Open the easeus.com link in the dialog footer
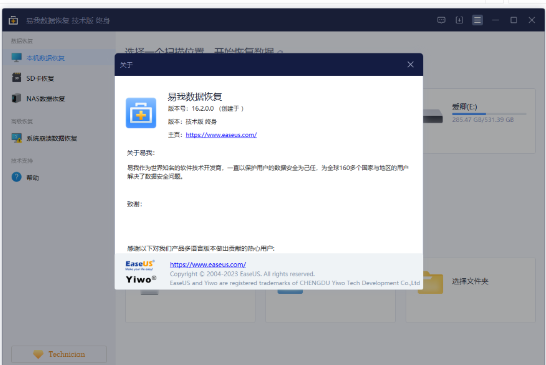 (208, 264)
